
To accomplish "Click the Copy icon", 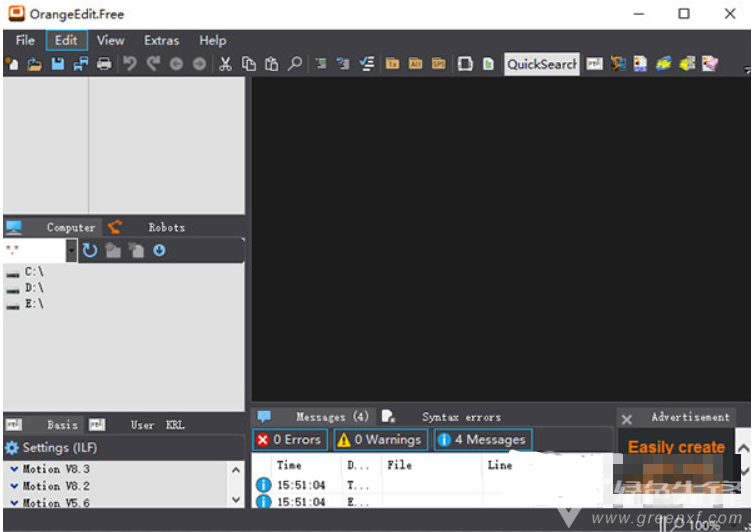I will tap(248, 64).
